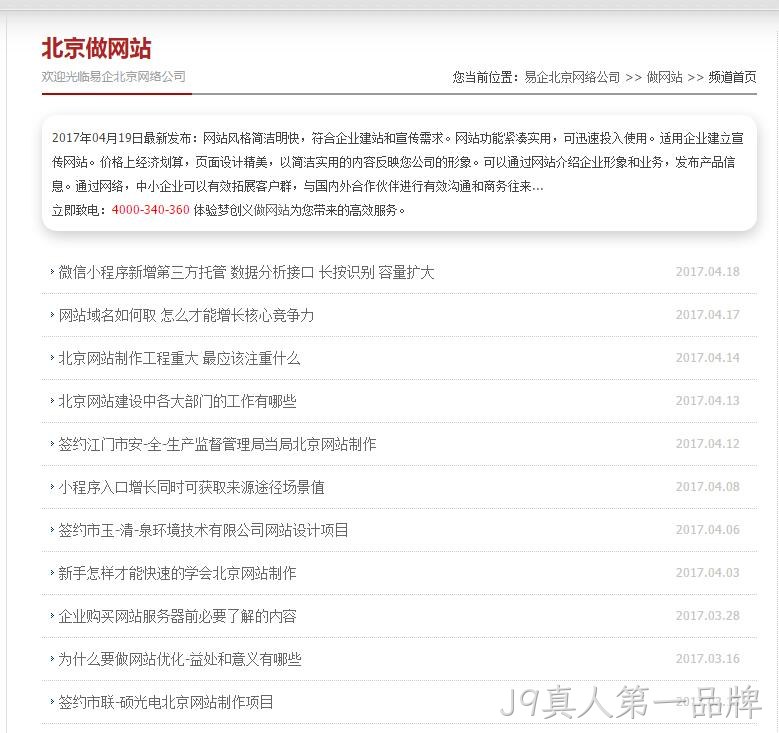This screenshot has height=733, width=779.
Task: Click the date 2017.04.18
Action: [707, 272]
